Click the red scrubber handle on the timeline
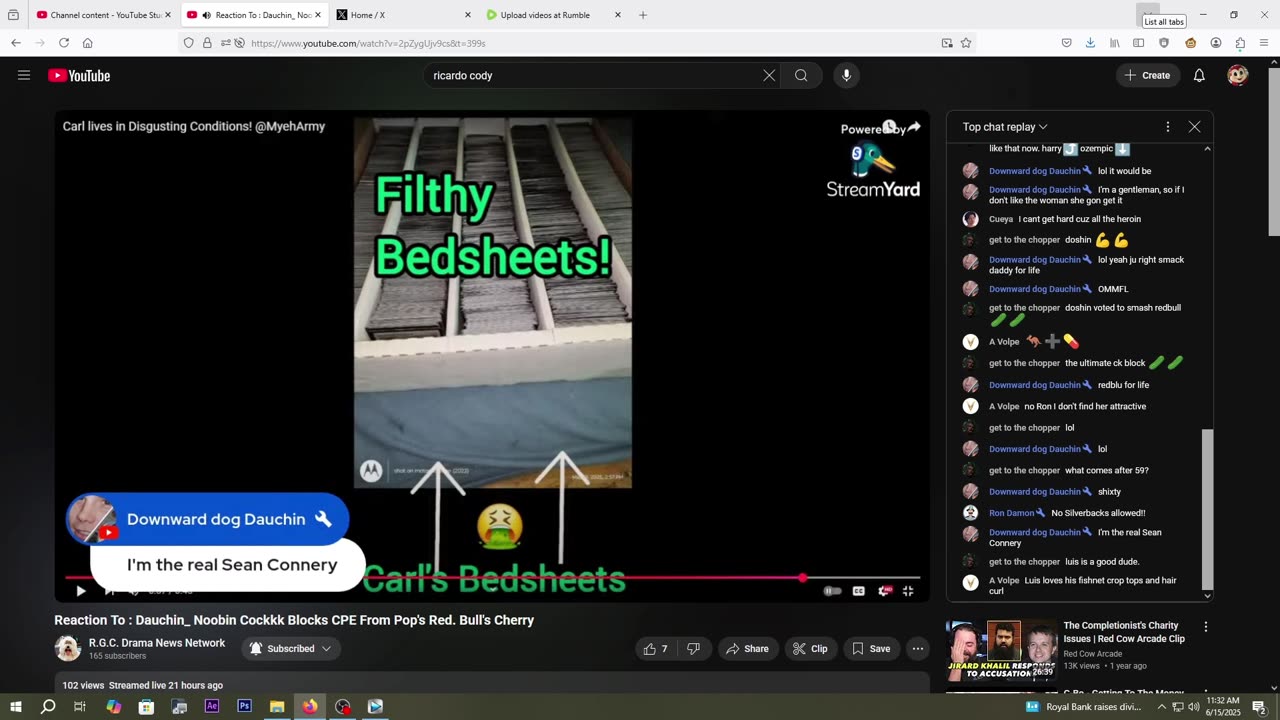Screen dimensions: 1280x720 coord(803,578)
